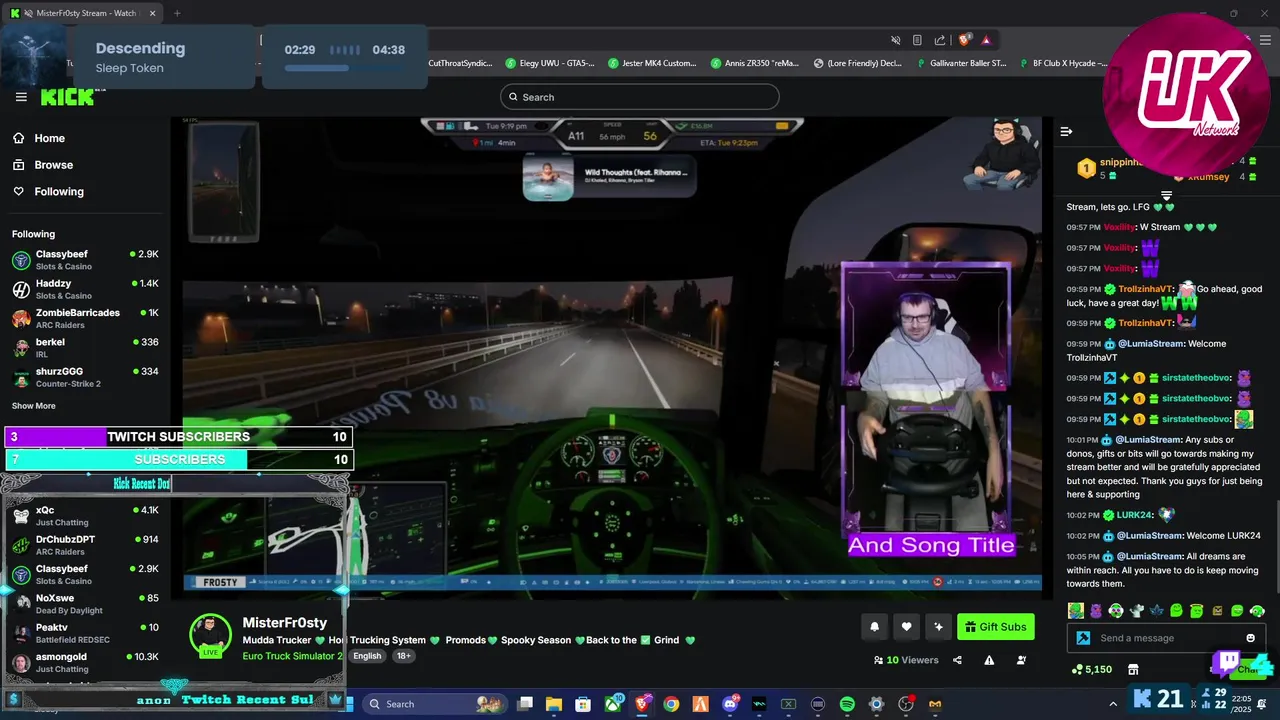Open shurzGGG Counter-Strike 2 channel

(85, 377)
